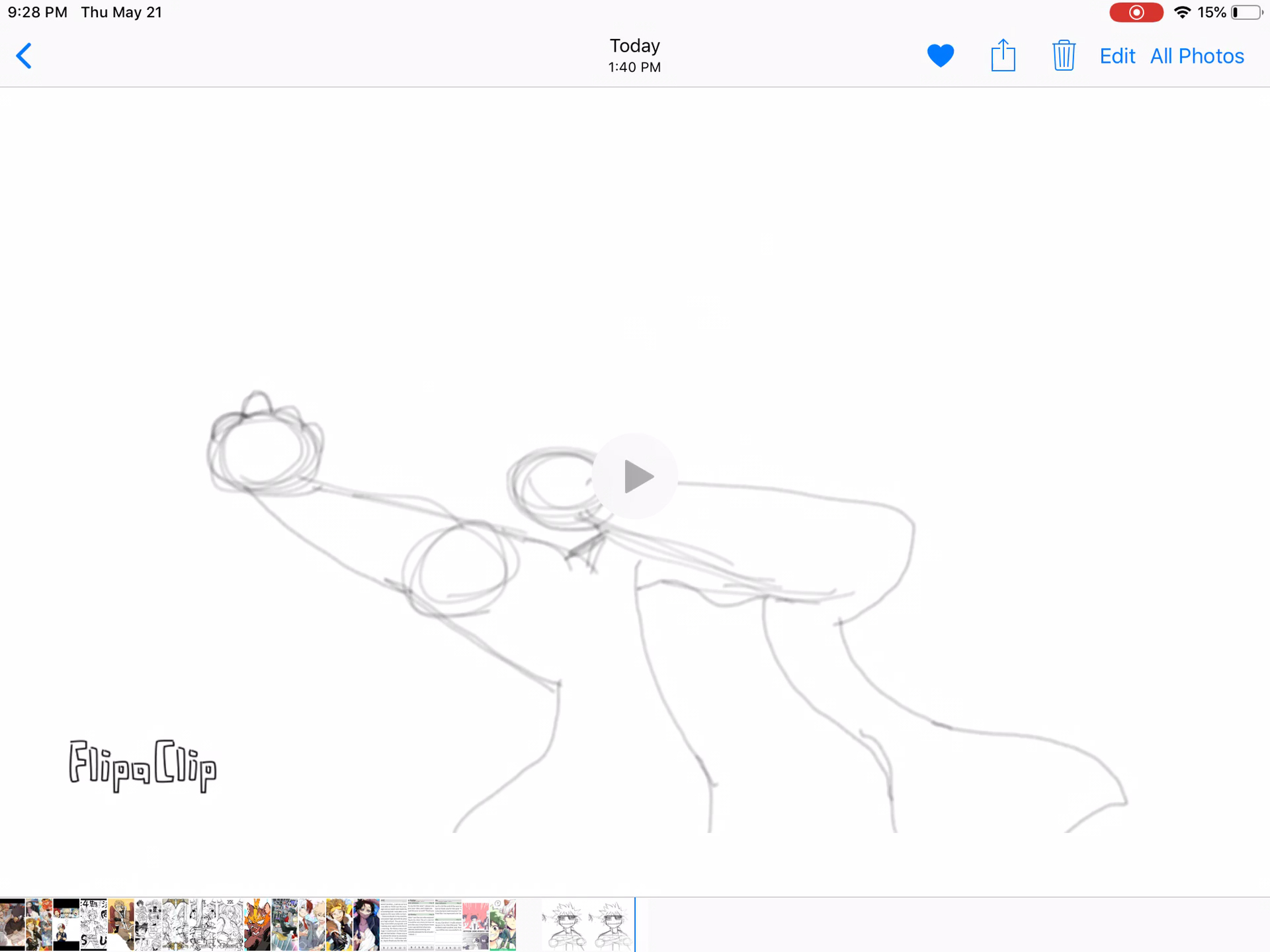Tap All Photos to view gallery
Image resolution: width=1270 pixels, height=952 pixels.
[x=1196, y=56]
